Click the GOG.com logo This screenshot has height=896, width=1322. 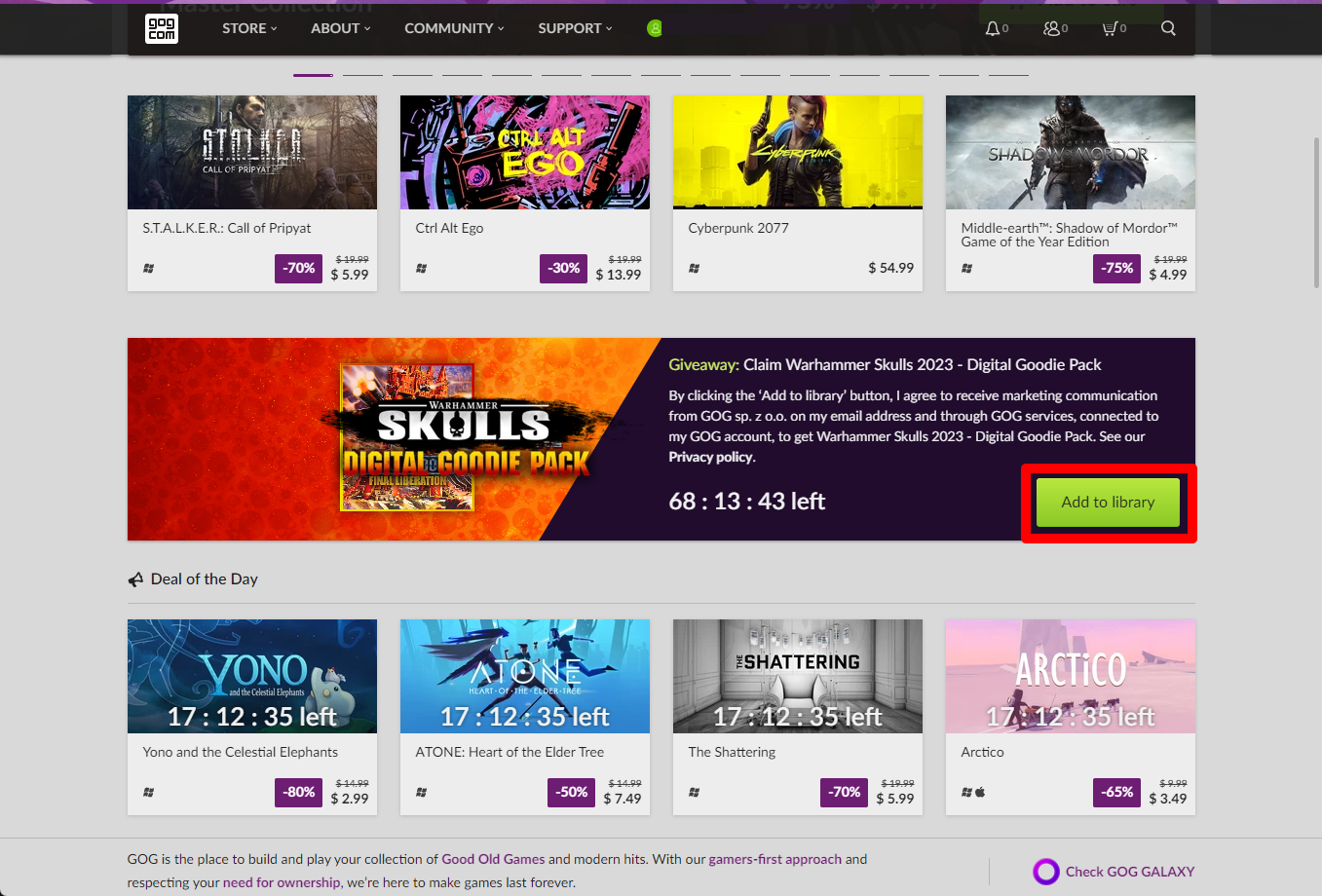(162, 28)
